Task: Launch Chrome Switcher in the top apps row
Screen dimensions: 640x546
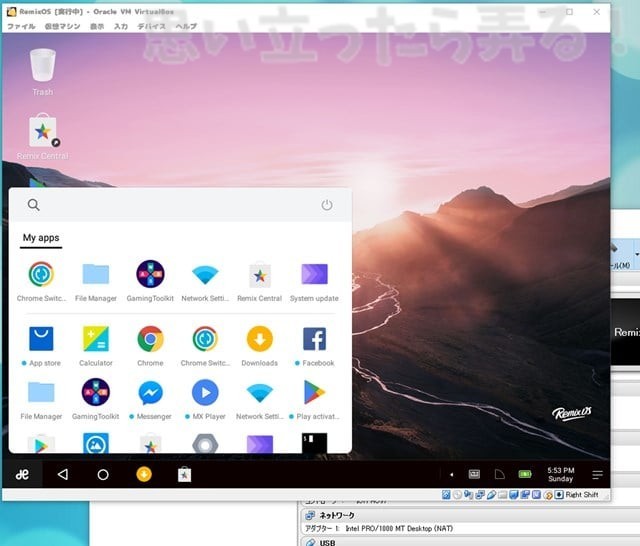Action: pos(41,281)
